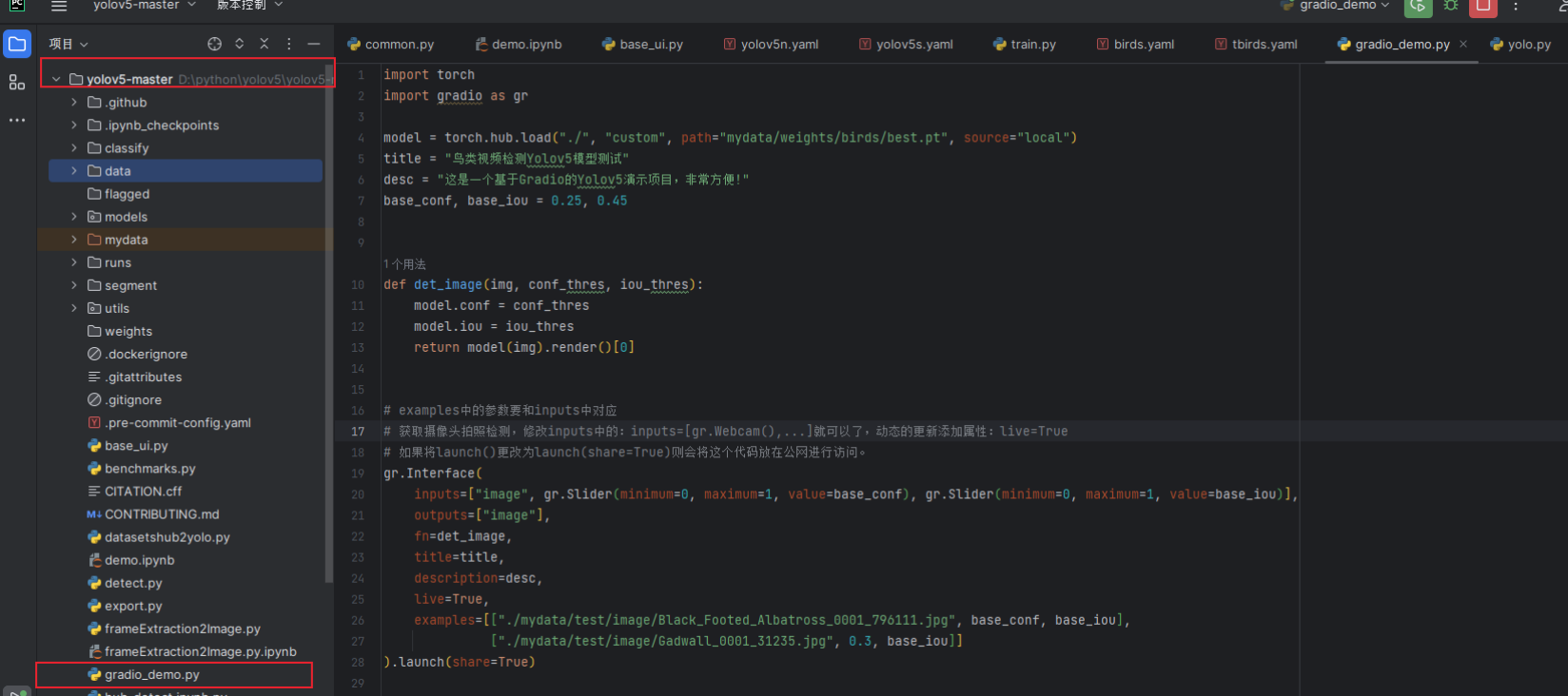
Task: Close the gradio_demo.py tab
Action: click(1463, 44)
